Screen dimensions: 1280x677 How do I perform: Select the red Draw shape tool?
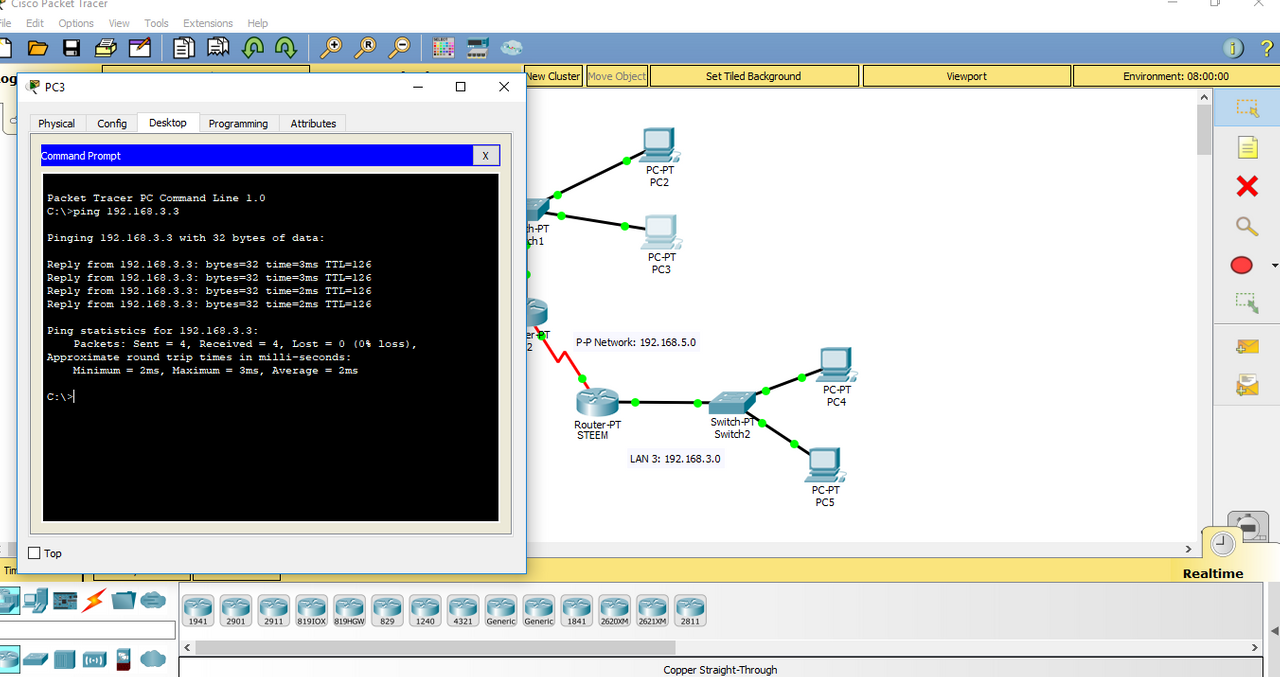pos(1242,265)
